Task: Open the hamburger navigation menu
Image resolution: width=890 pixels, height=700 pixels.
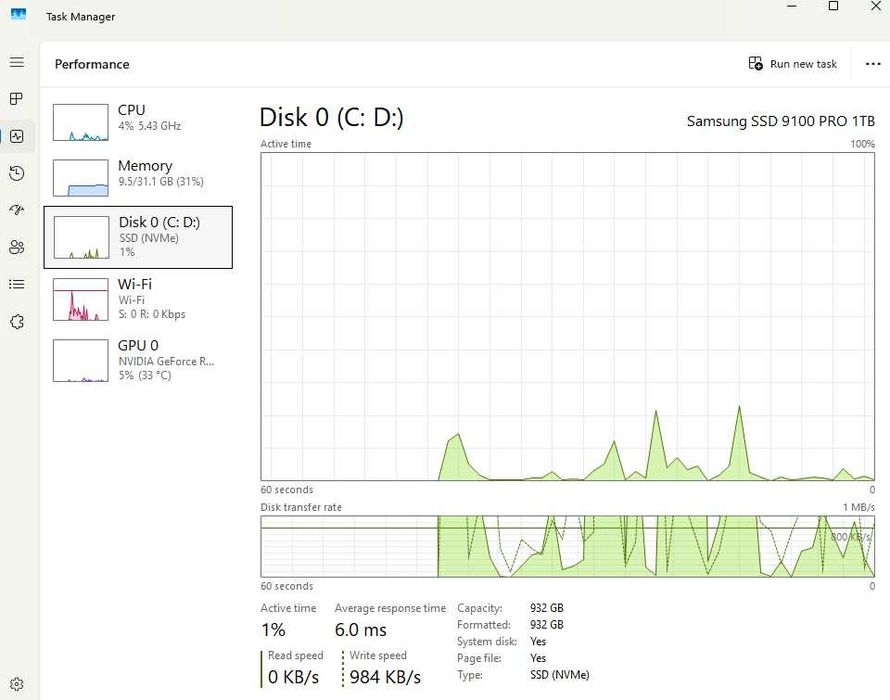Action: tap(17, 62)
